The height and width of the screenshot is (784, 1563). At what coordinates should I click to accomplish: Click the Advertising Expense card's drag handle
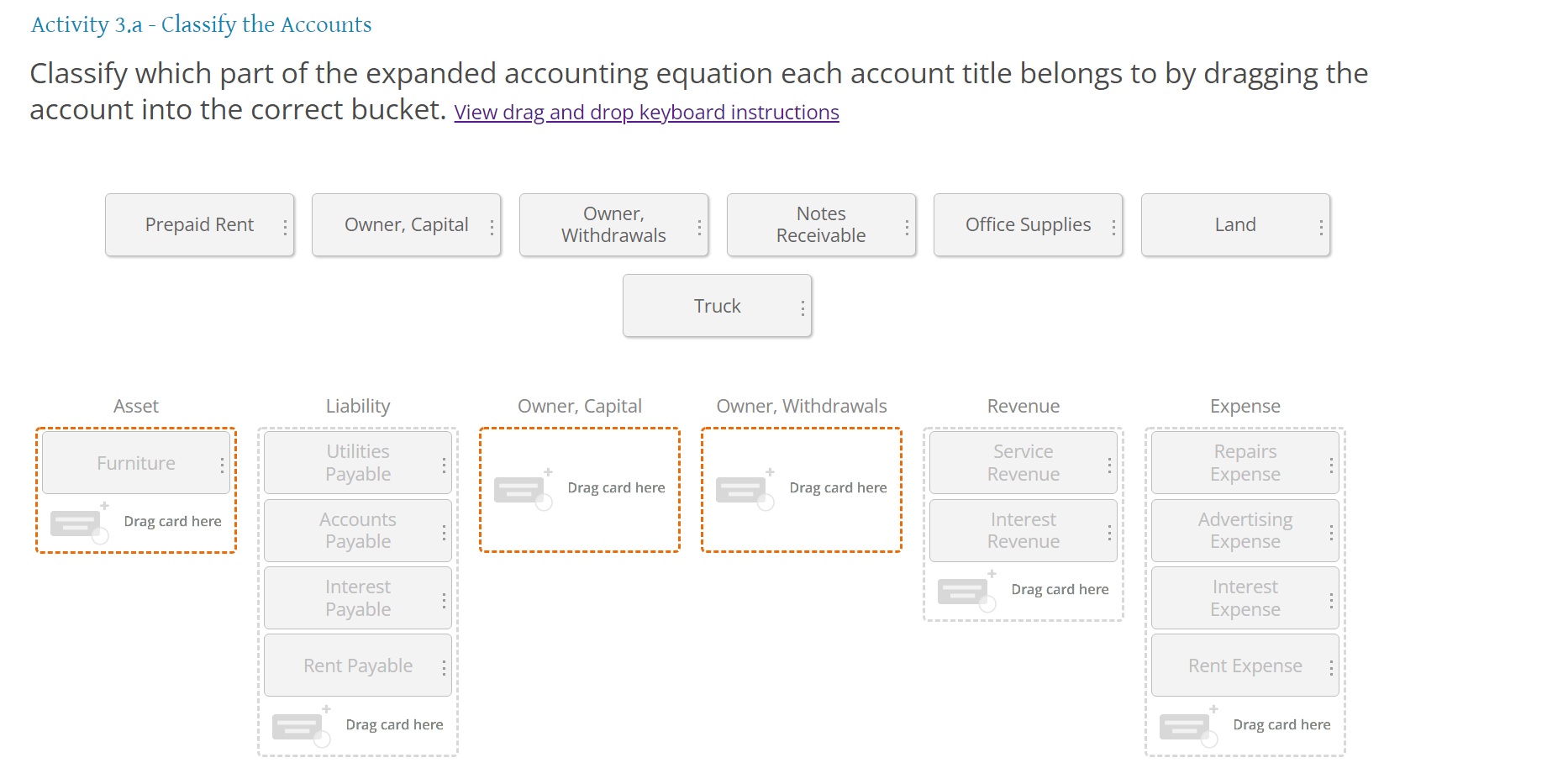click(1331, 533)
